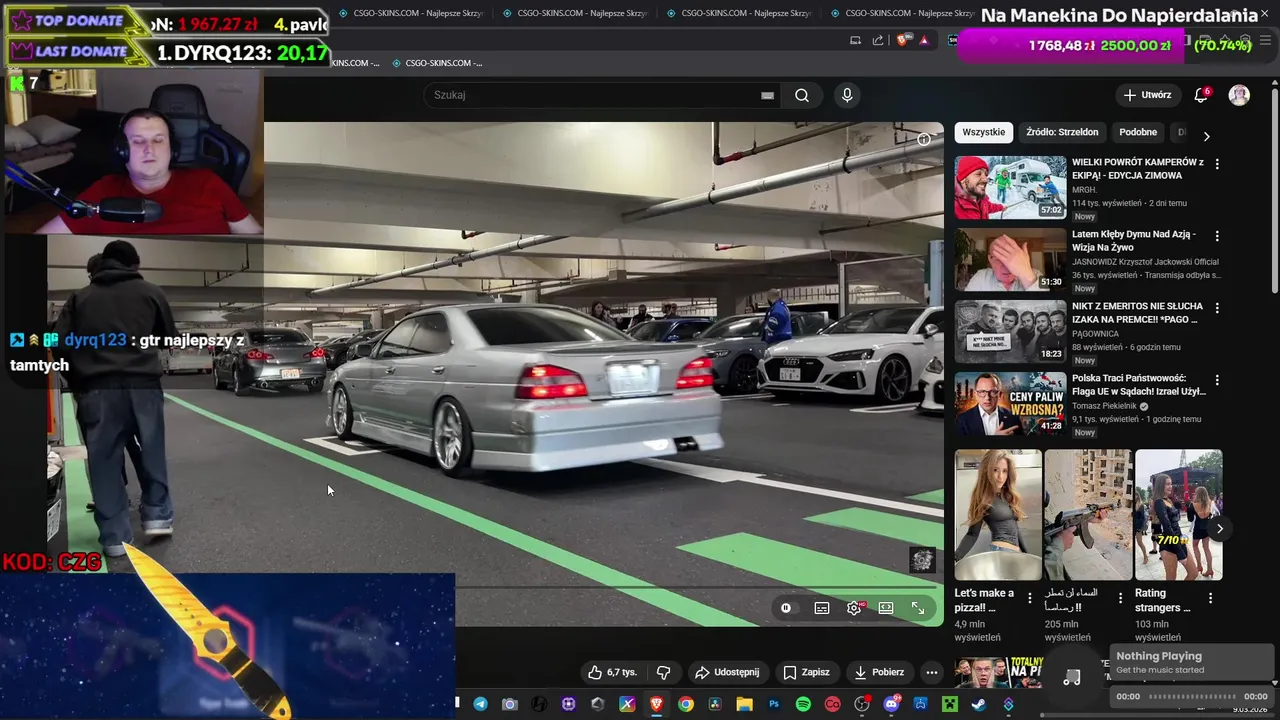The image size is (1280, 720).
Task: Click the Utwórz create button
Action: coord(1147,95)
